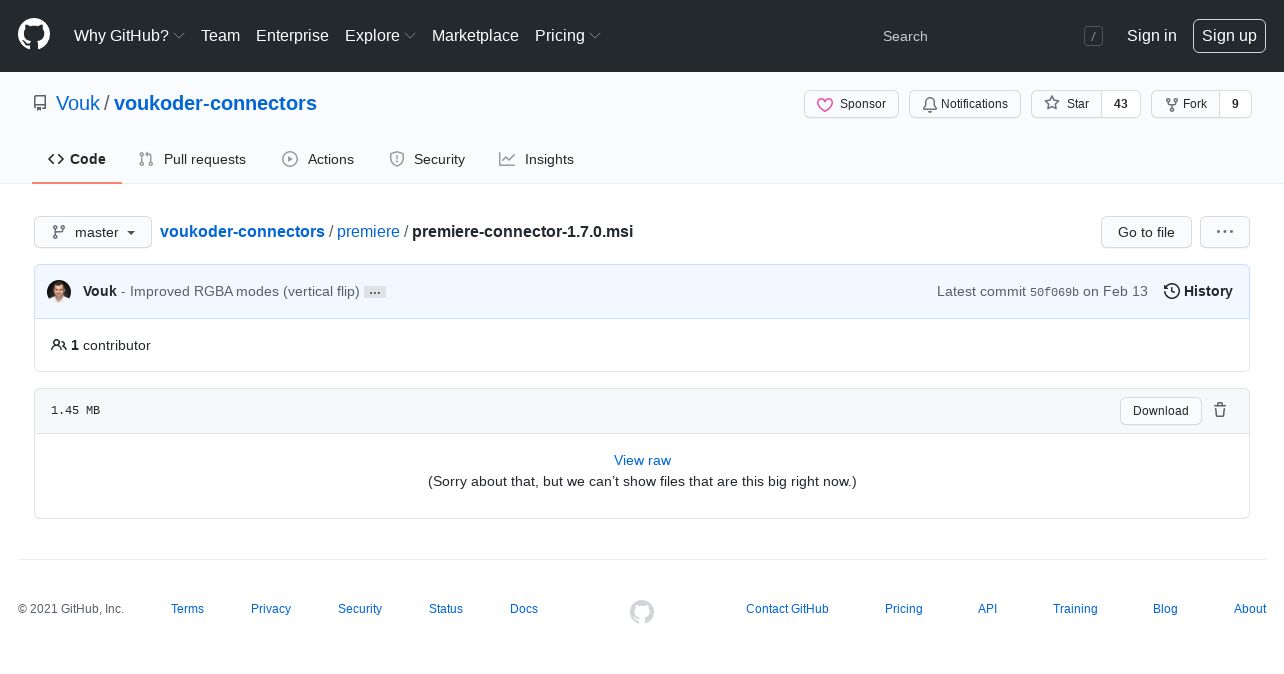
Task: Open the Team page
Action: point(220,35)
